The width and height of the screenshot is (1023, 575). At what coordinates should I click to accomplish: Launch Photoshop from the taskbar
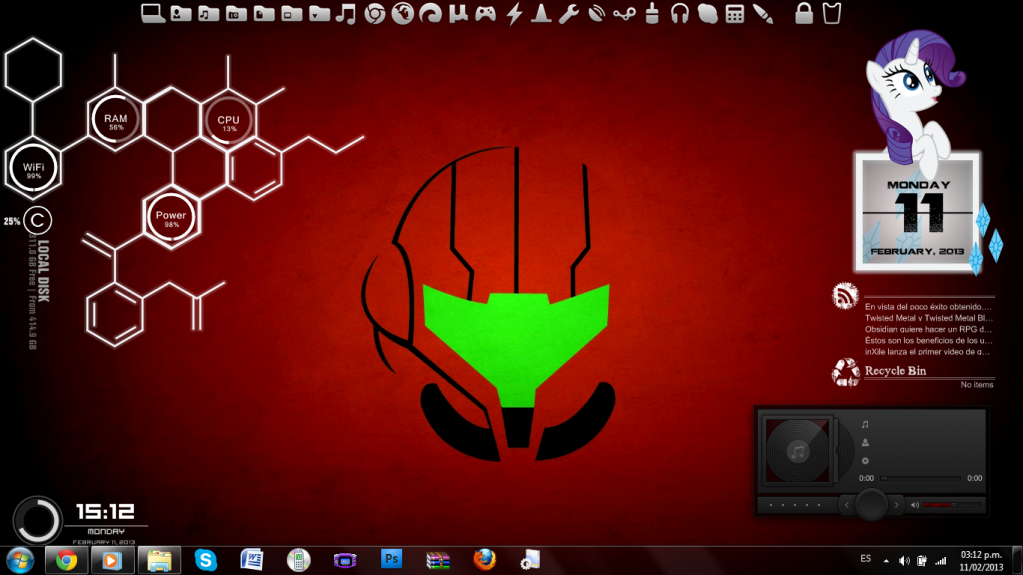coord(391,559)
